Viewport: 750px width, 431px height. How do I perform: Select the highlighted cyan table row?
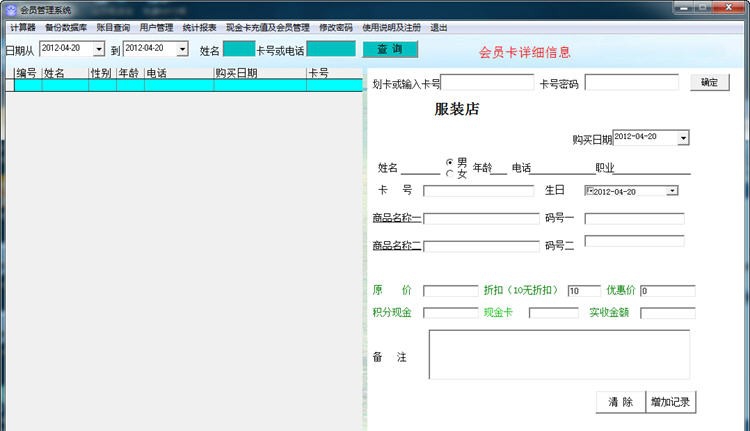click(x=188, y=85)
